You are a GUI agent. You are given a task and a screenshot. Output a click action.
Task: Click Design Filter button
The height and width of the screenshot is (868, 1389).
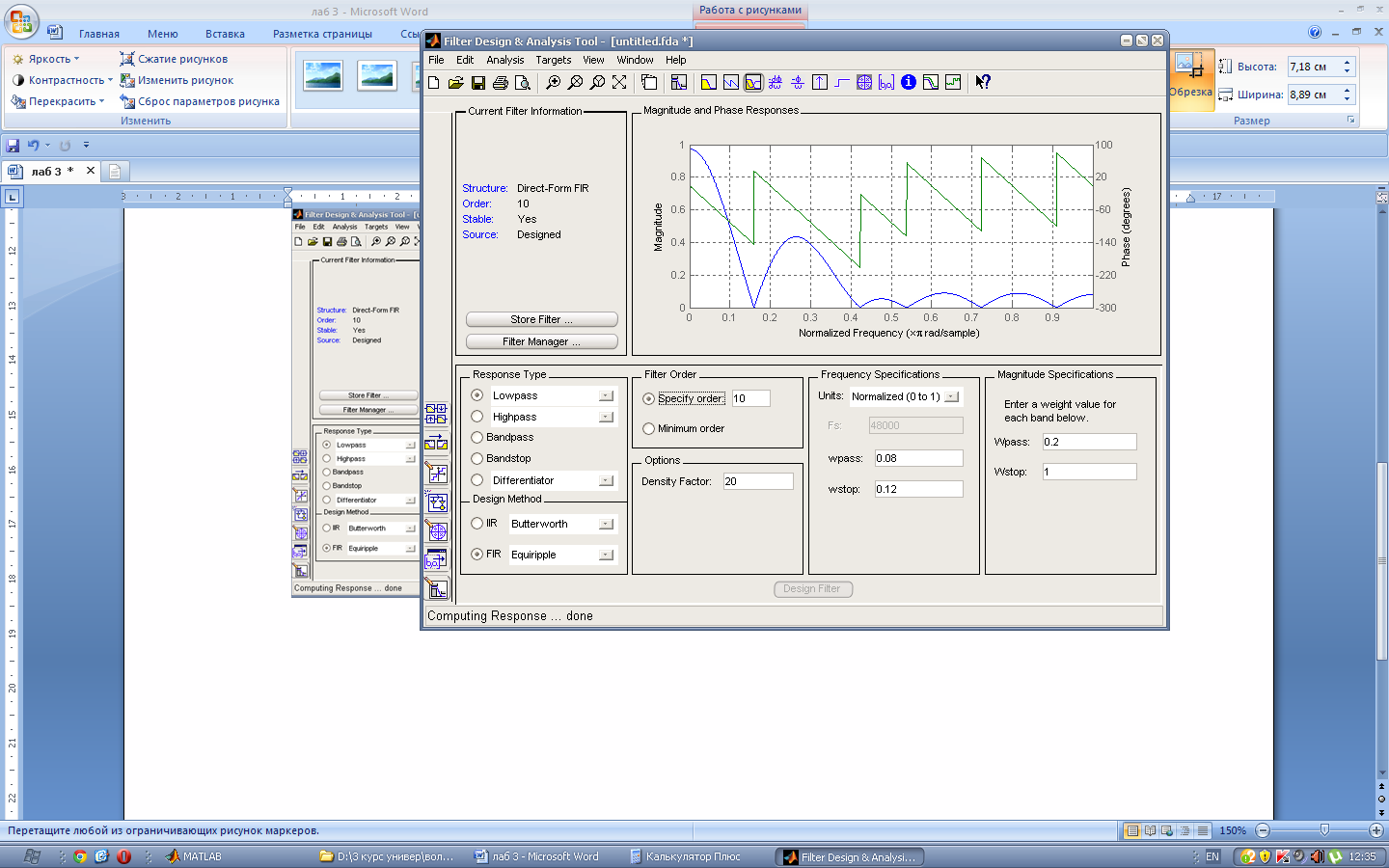point(813,588)
